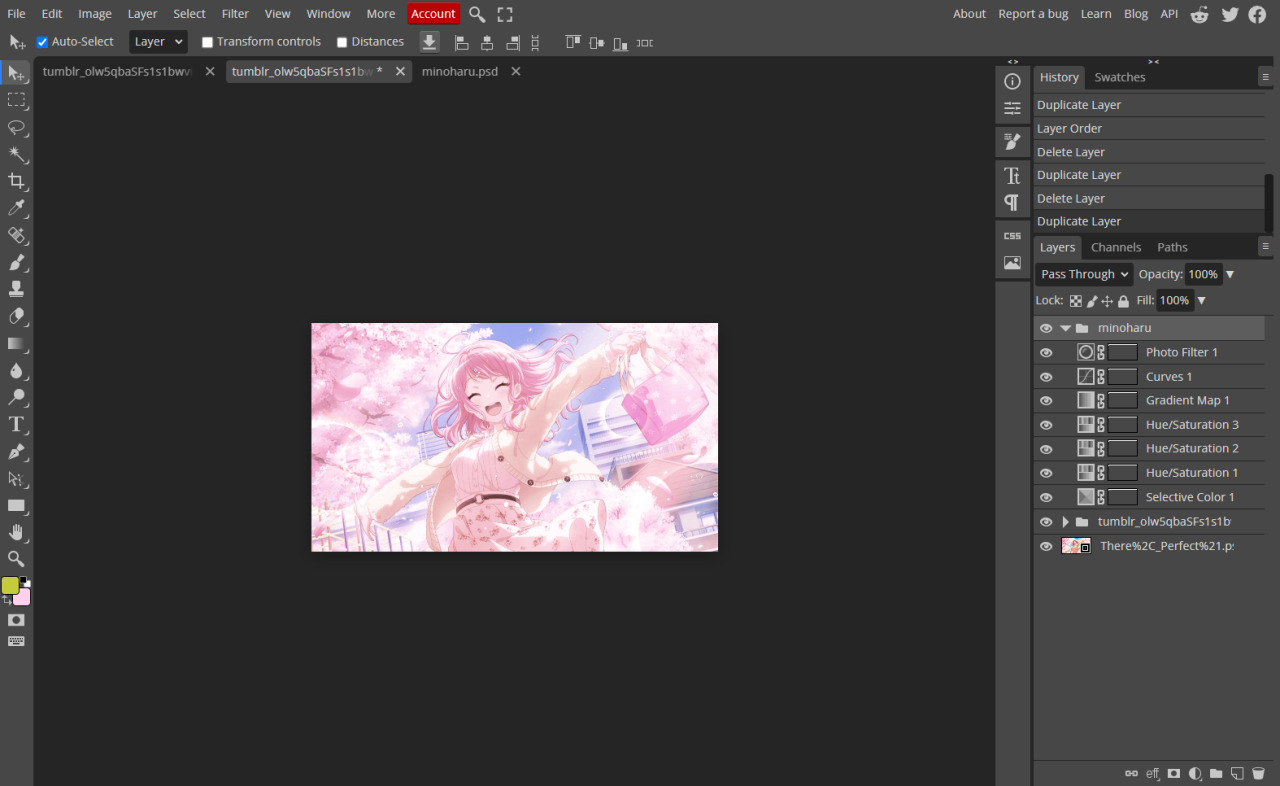Delete layer with the trash icon
The height and width of the screenshot is (786, 1280).
click(x=1258, y=773)
